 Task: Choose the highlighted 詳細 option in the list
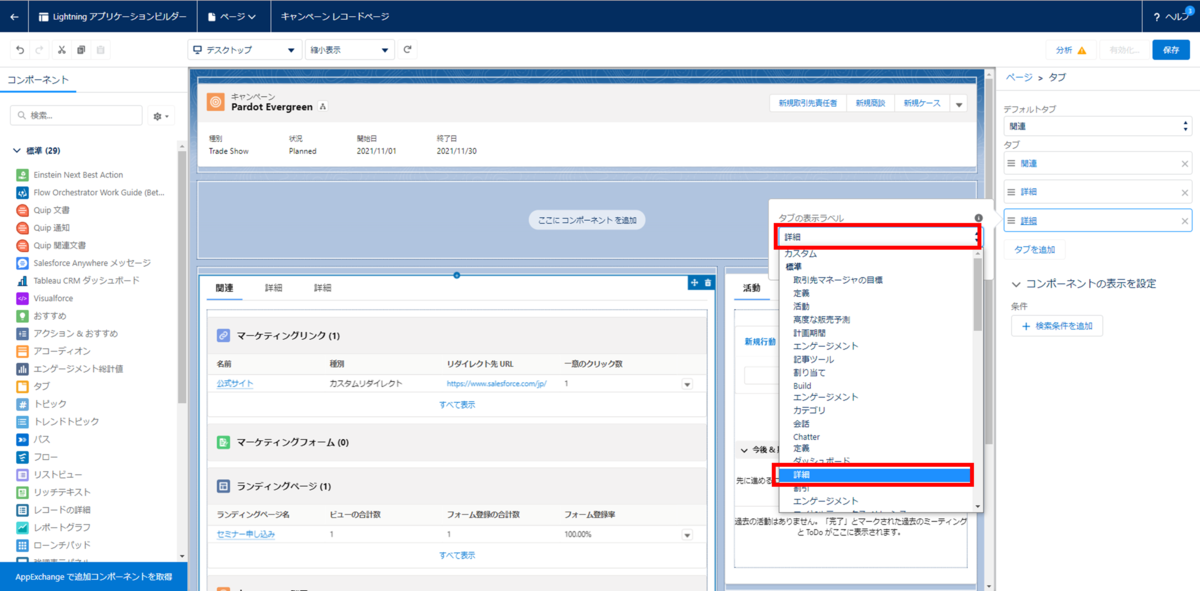point(873,475)
